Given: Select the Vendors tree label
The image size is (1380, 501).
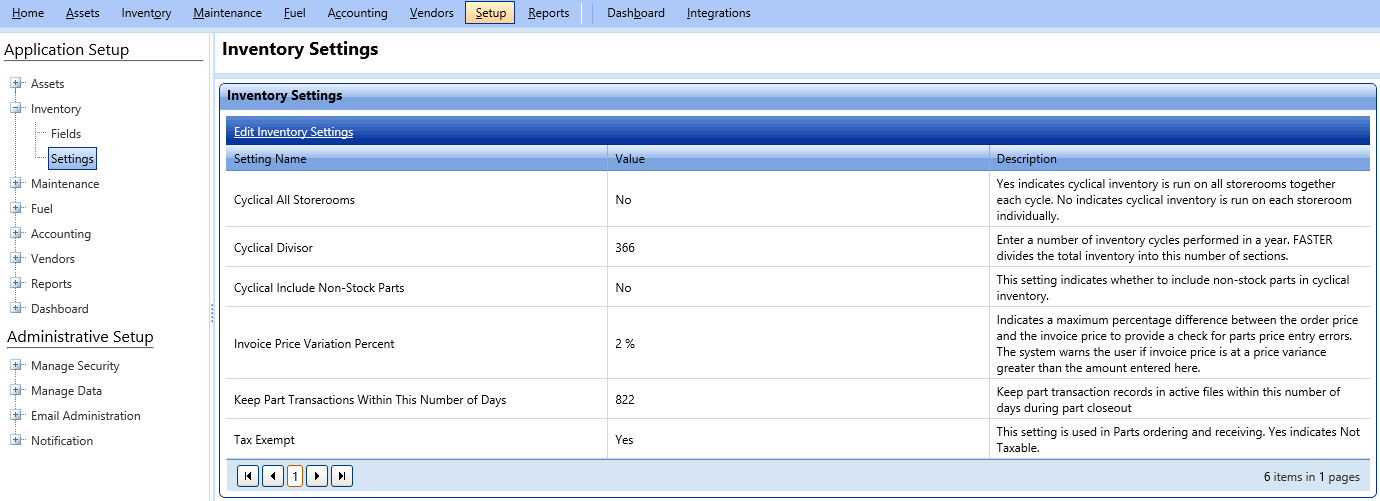Looking at the screenshot, I should pos(52,259).
